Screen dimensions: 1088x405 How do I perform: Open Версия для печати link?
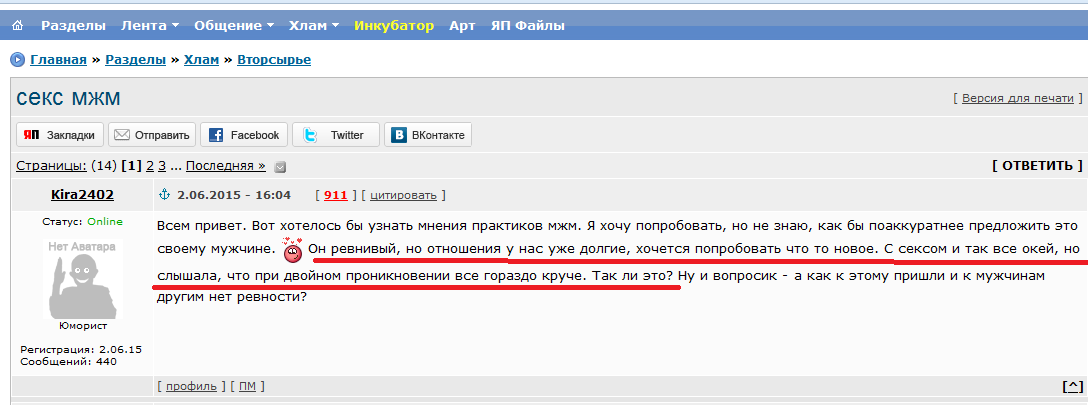coord(1018,98)
